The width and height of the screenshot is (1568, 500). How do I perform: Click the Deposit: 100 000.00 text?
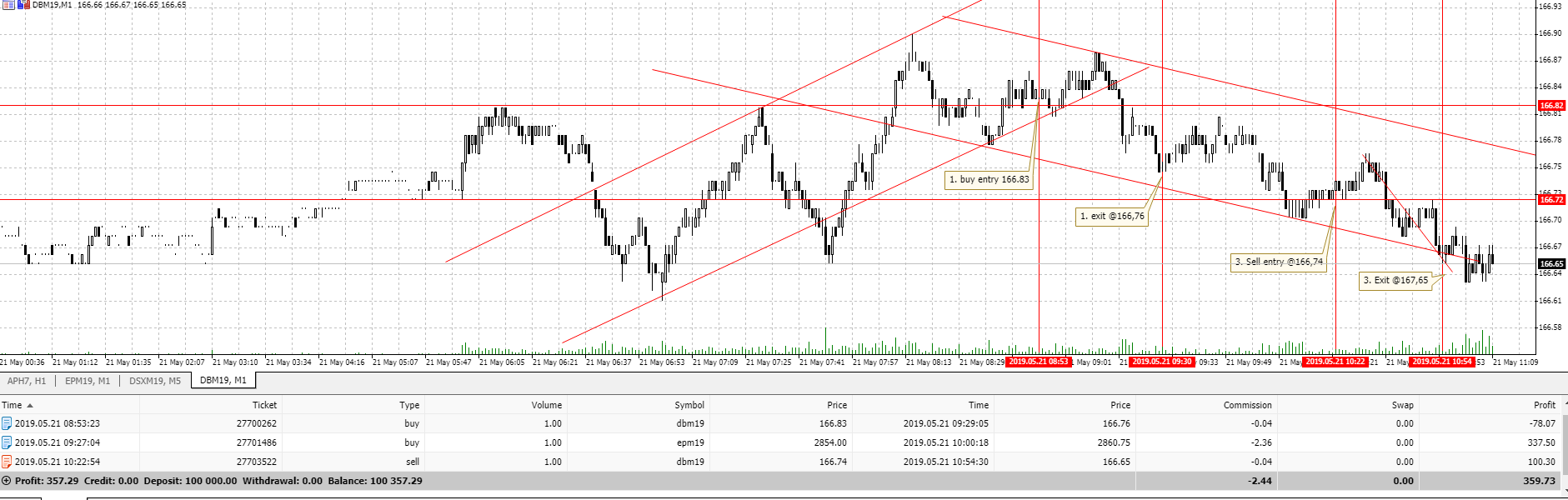pos(190,481)
